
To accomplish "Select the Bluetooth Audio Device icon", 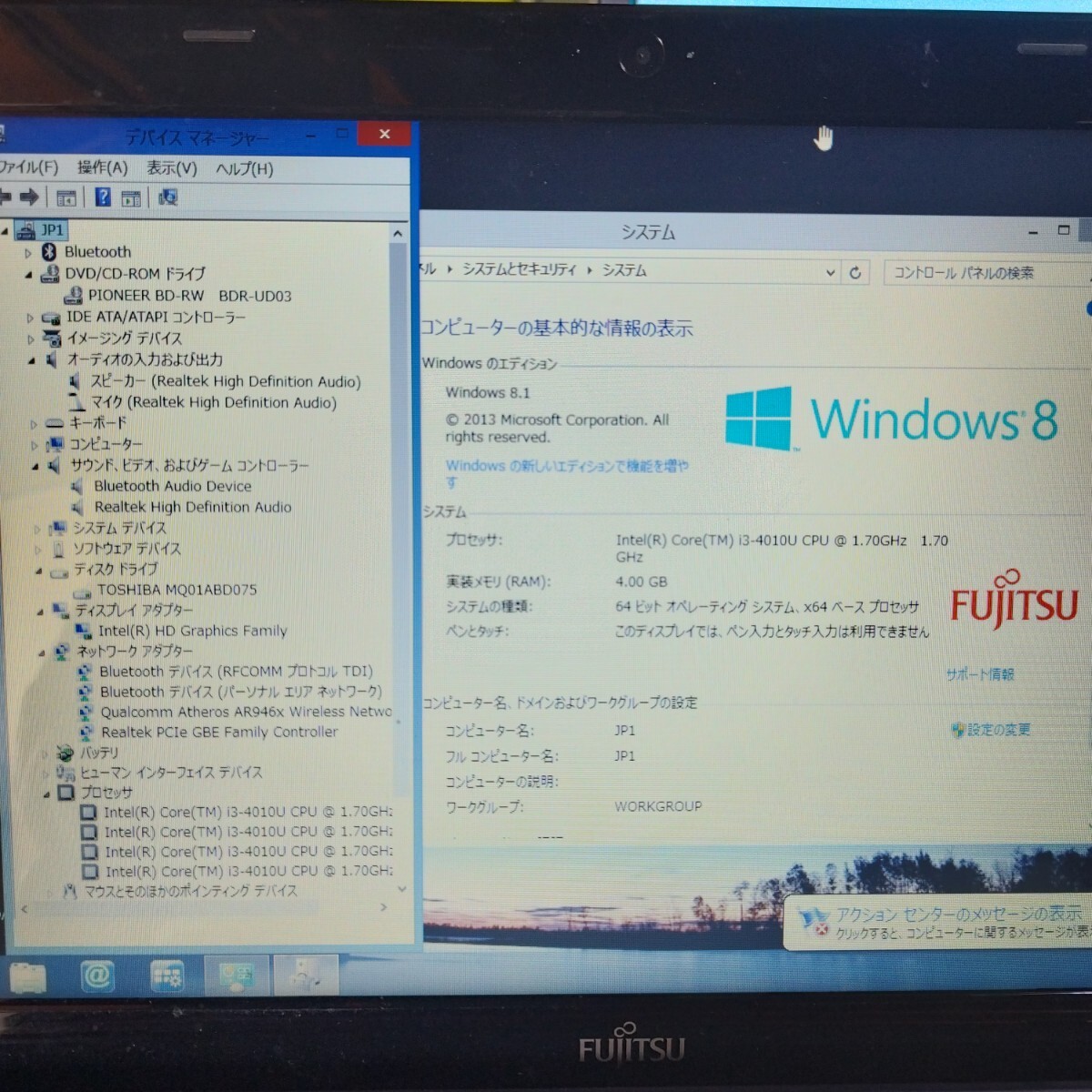I will 78,487.
